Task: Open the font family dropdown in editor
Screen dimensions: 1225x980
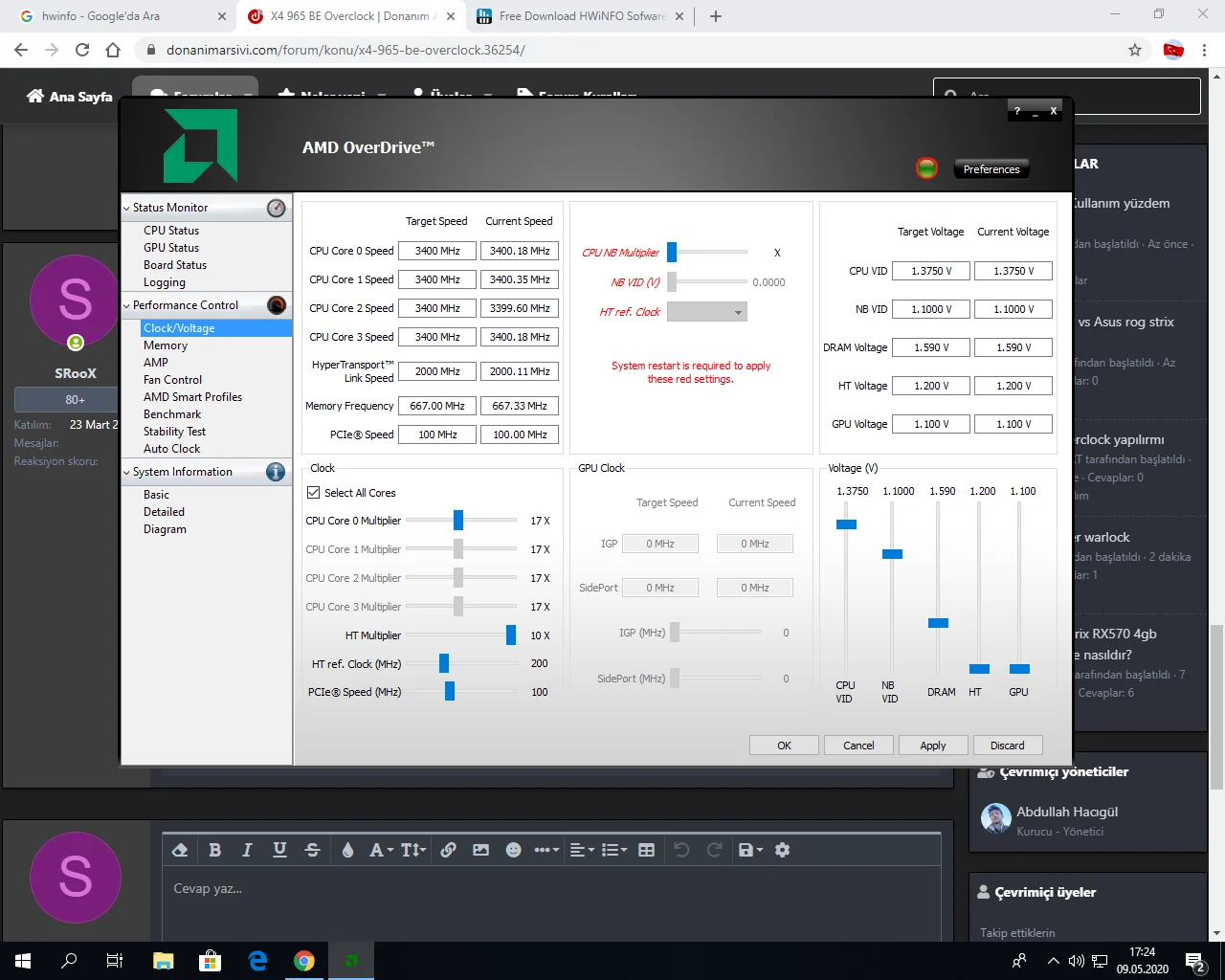Action: tap(381, 850)
